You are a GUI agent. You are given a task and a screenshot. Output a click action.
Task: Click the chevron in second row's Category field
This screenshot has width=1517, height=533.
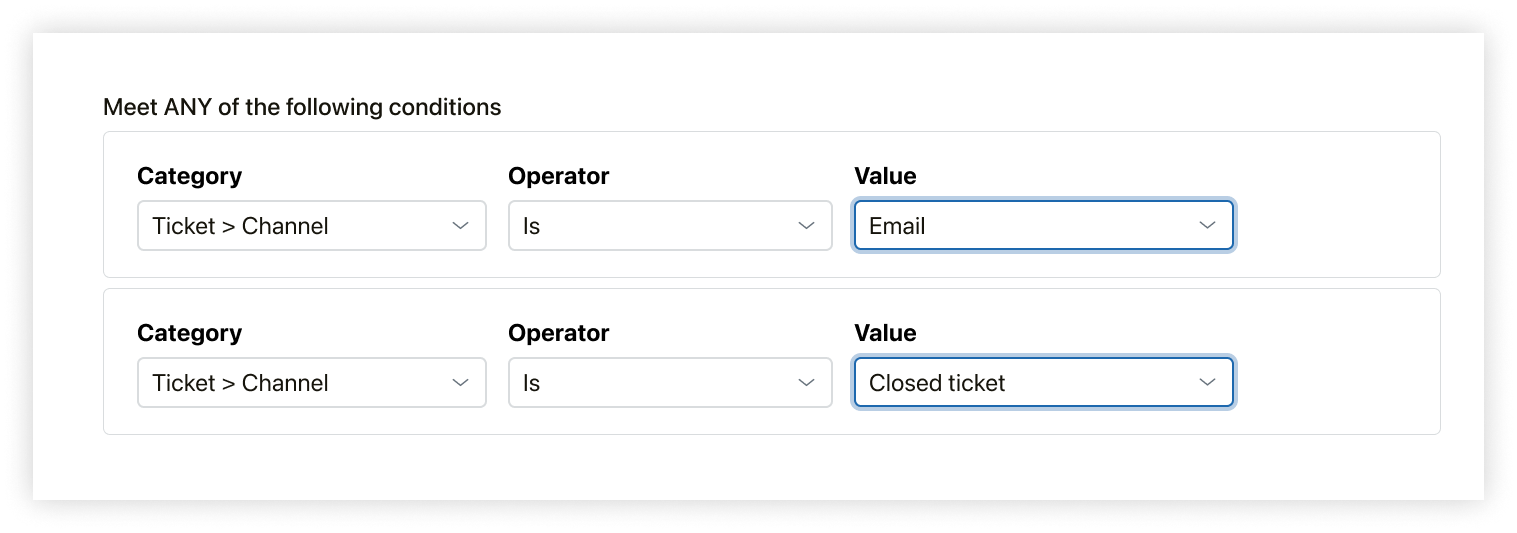(x=461, y=383)
